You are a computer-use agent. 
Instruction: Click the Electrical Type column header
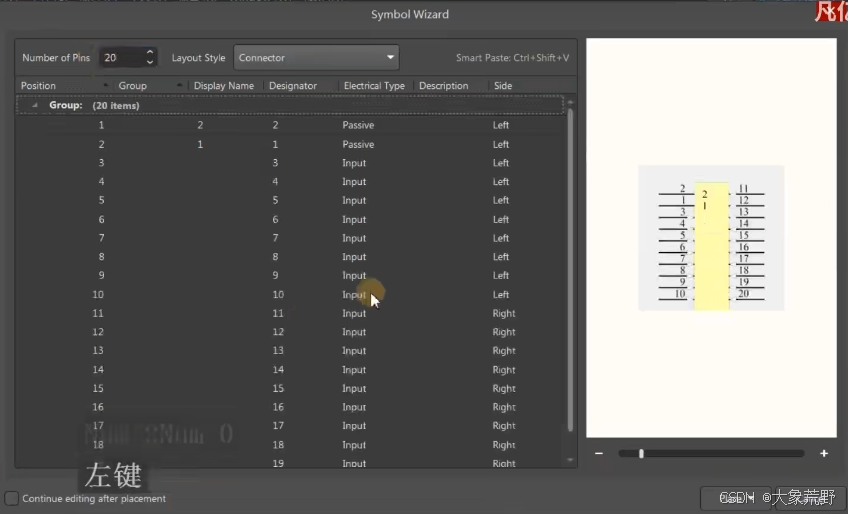tap(374, 85)
